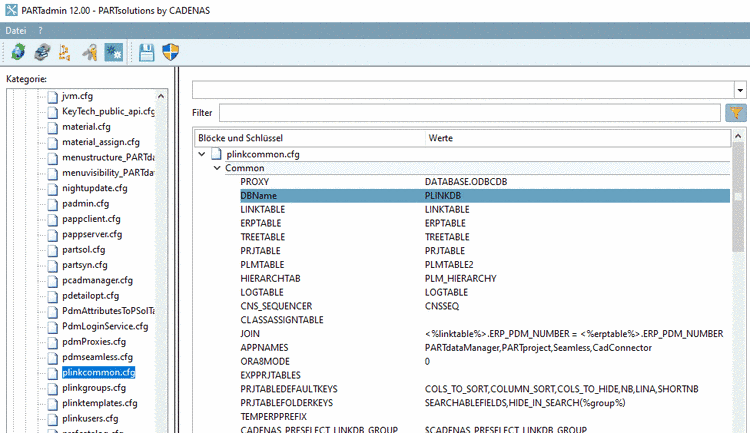750x433 pixels.
Task: Click the DATABASE.ODBCDB value
Action: 466,182
